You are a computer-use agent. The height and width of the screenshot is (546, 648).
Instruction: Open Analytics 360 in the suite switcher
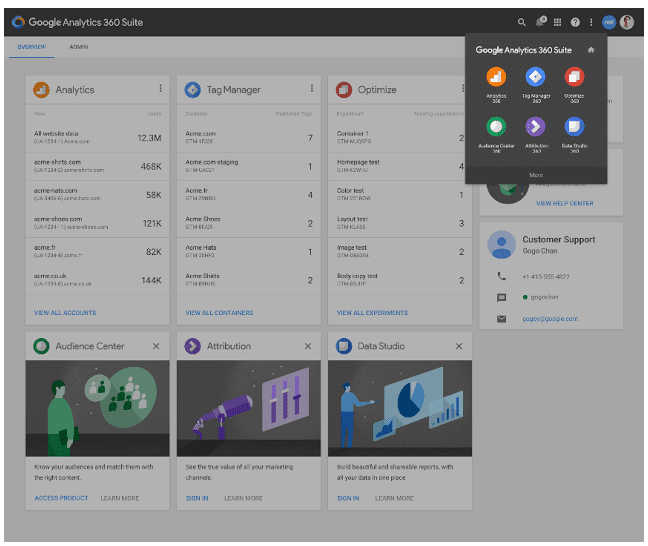click(x=496, y=78)
